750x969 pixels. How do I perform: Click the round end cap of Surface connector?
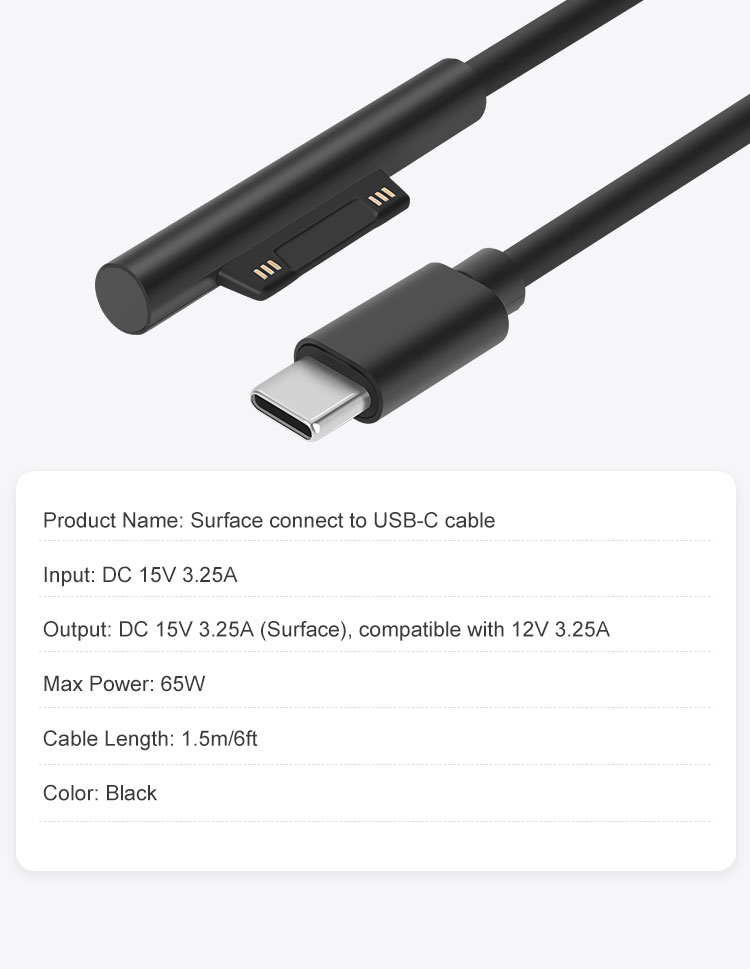122,298
